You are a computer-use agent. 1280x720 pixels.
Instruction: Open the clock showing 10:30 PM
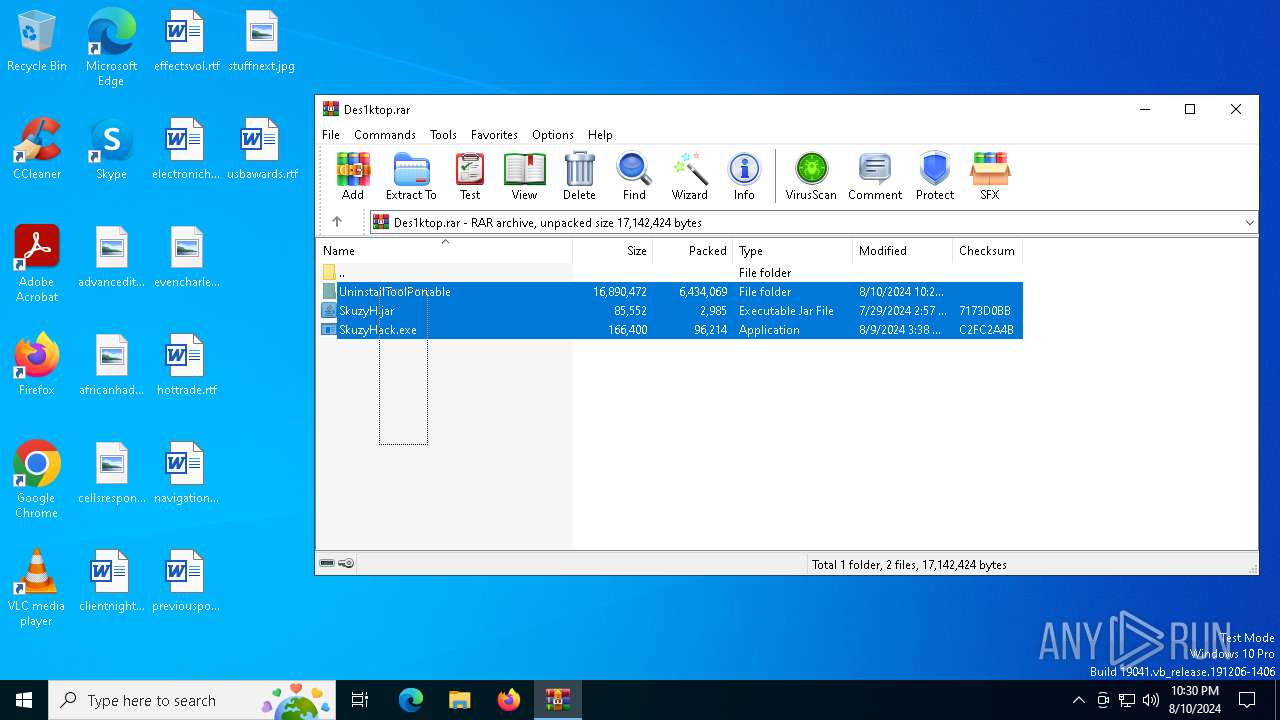[x=1195, y=700]
